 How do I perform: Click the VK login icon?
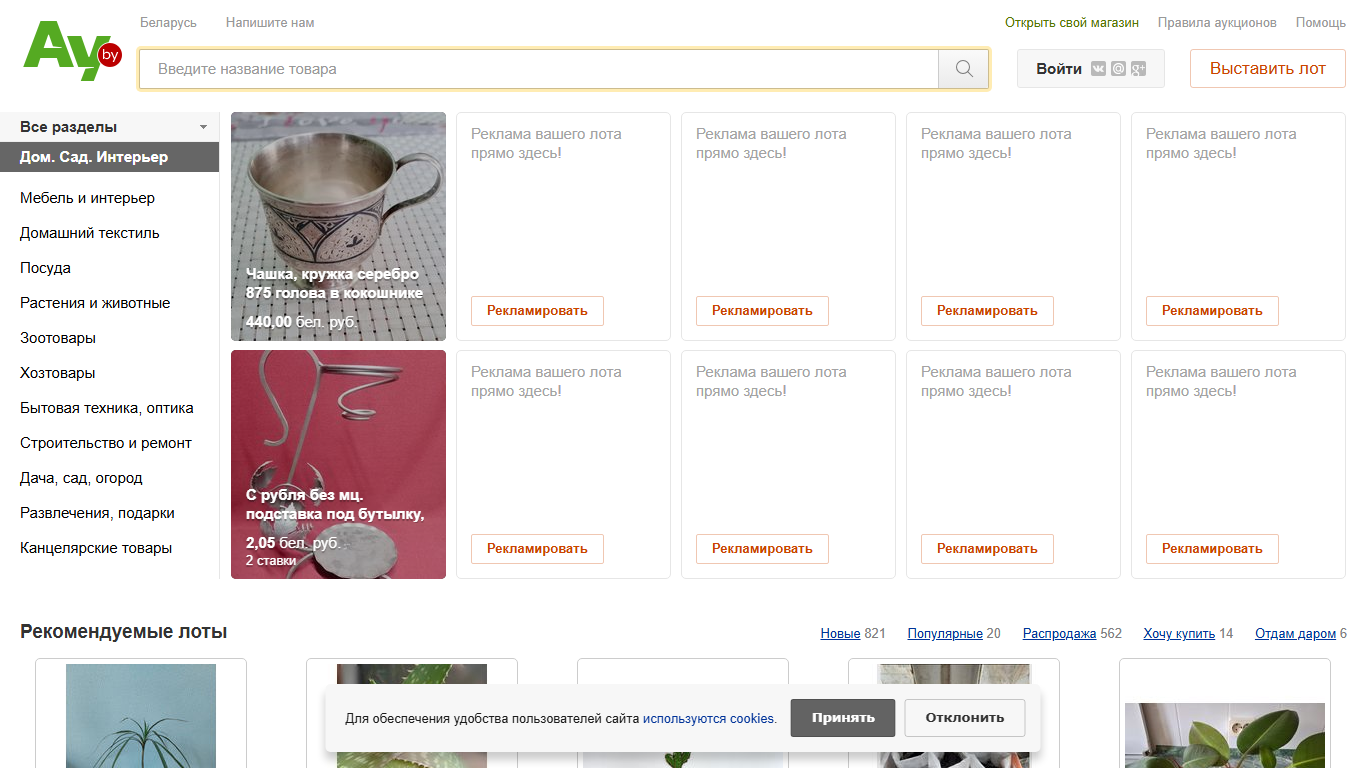coord(1098,69)
